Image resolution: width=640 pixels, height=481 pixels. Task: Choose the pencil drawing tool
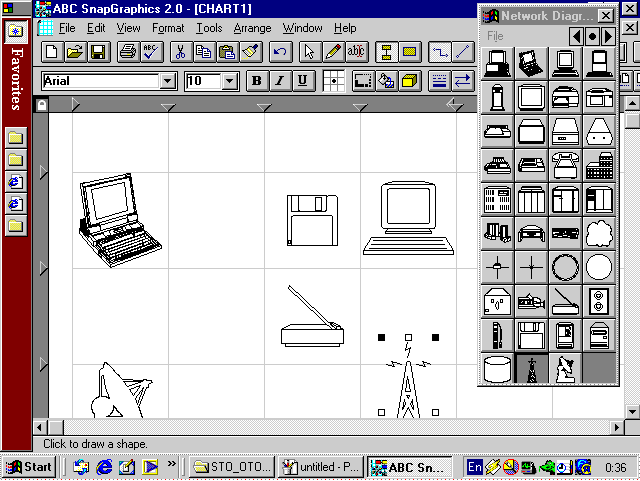(333, 52)
